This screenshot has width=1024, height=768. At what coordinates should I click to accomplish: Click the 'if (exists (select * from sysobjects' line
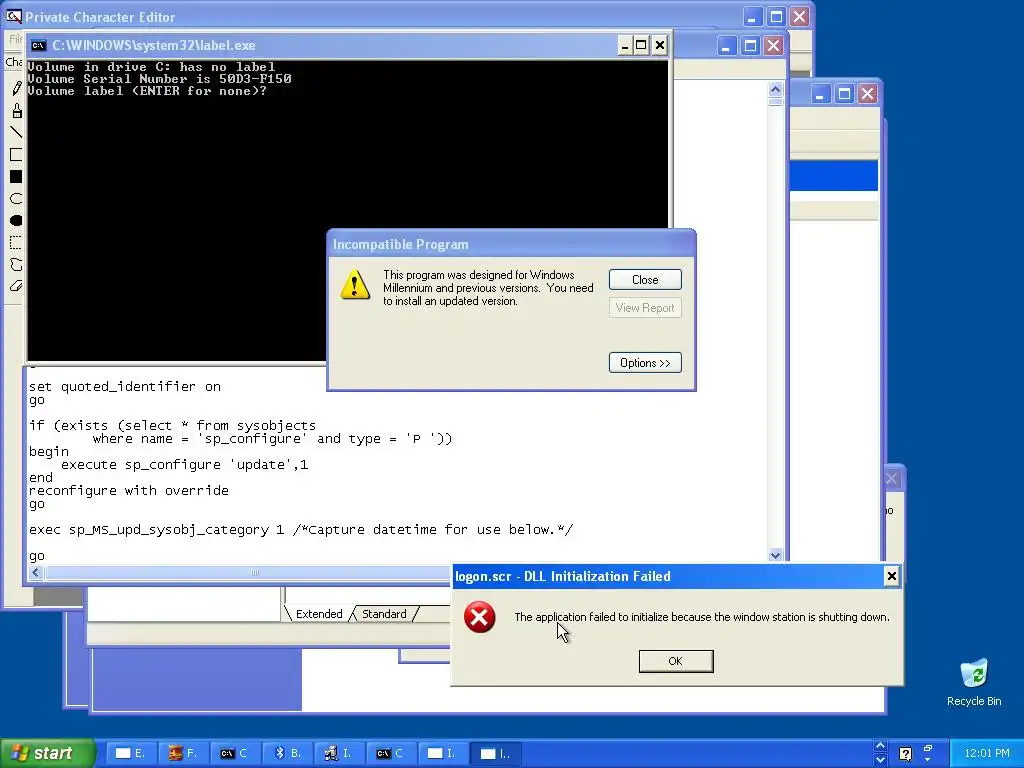click(x=172, y=425)
